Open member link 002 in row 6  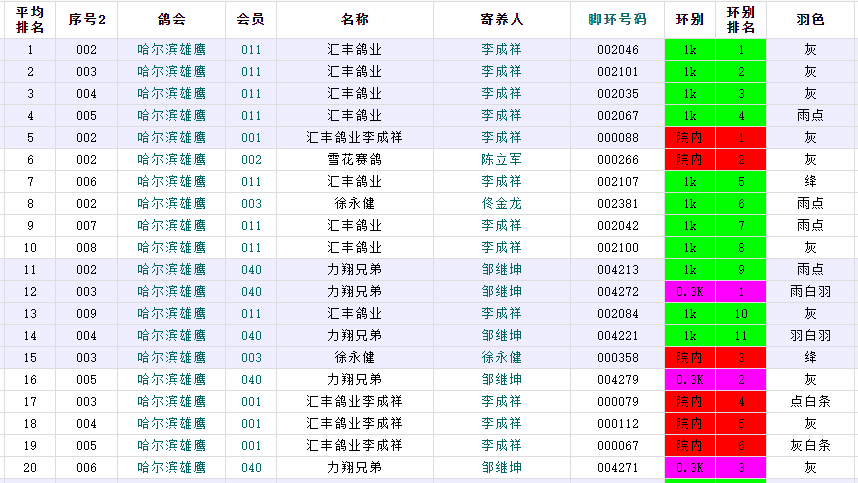[251, 159]
